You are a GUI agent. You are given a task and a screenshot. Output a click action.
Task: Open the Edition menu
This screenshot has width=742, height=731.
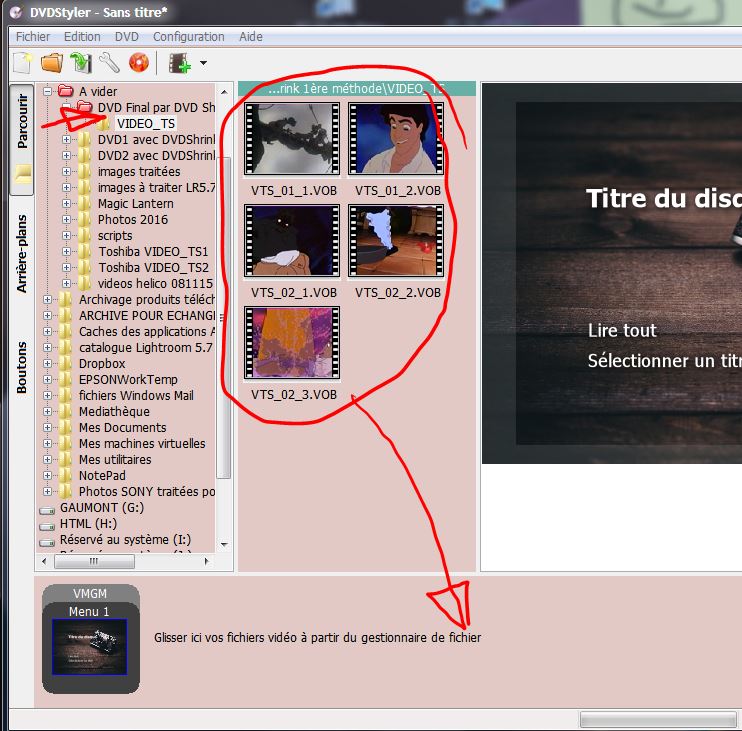[82, 36]
